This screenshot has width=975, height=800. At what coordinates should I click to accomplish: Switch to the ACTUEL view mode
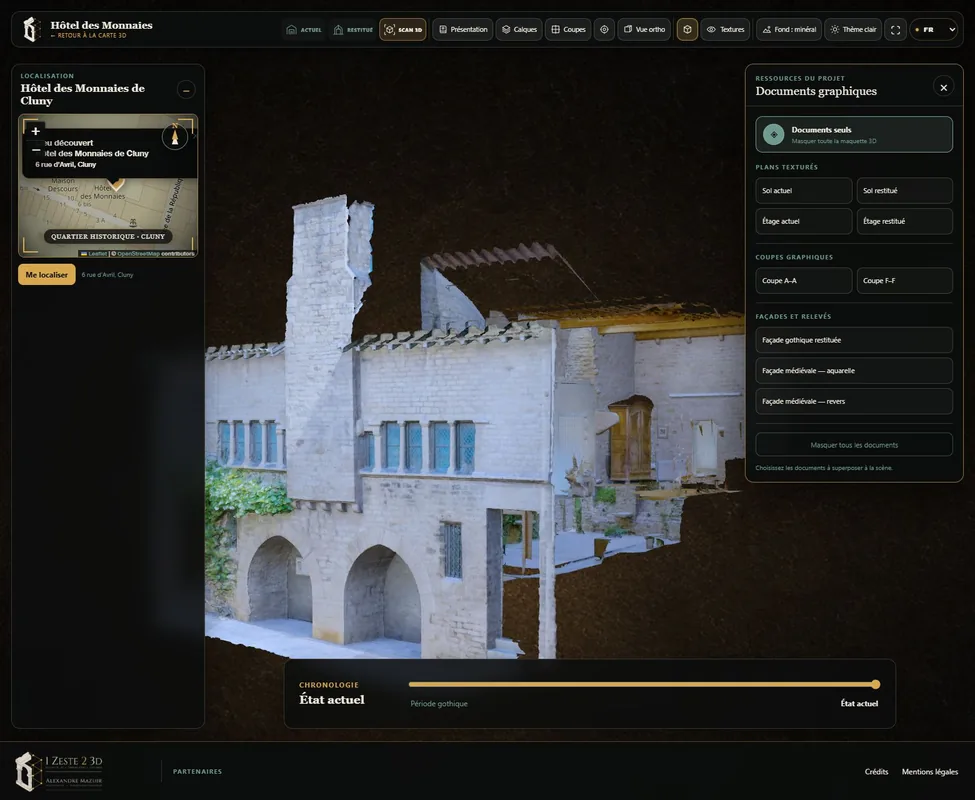tap(303, 29)
